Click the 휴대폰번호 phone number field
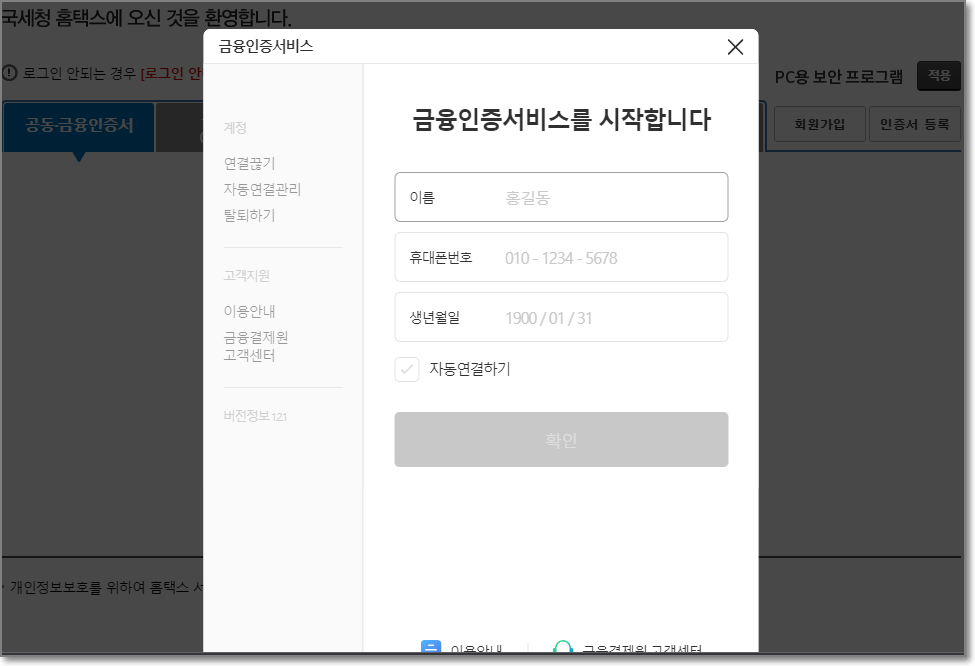 (560, 257)
